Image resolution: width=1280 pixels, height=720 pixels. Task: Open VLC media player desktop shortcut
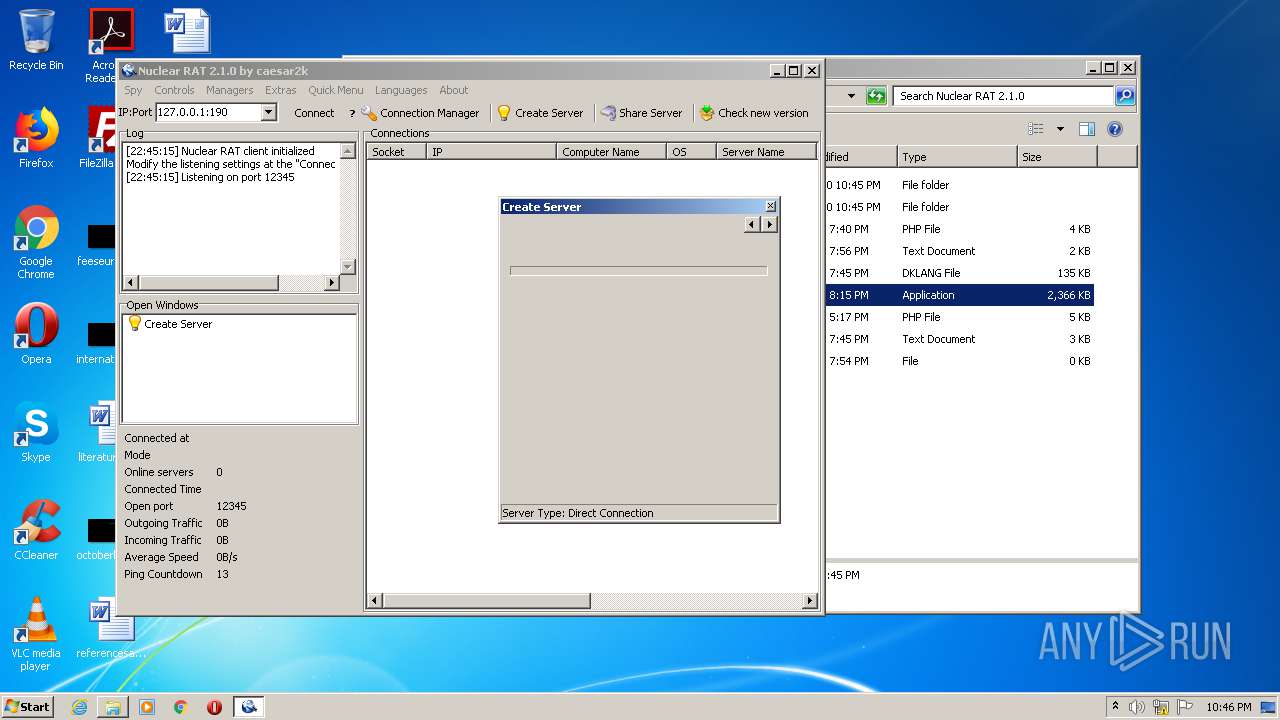pyautogui.click(x=36, y=634)
